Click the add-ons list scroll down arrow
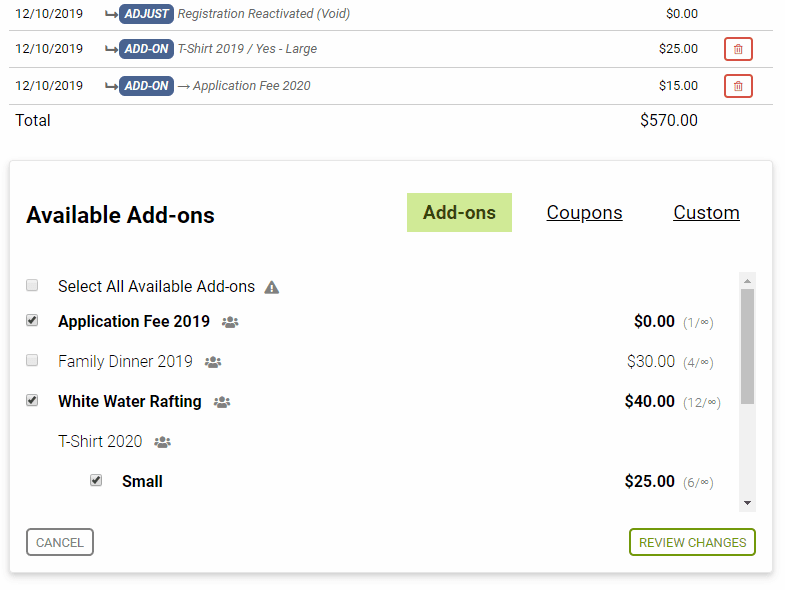The width and height of the screenshot is (785, 590). [x=747, y=503]
